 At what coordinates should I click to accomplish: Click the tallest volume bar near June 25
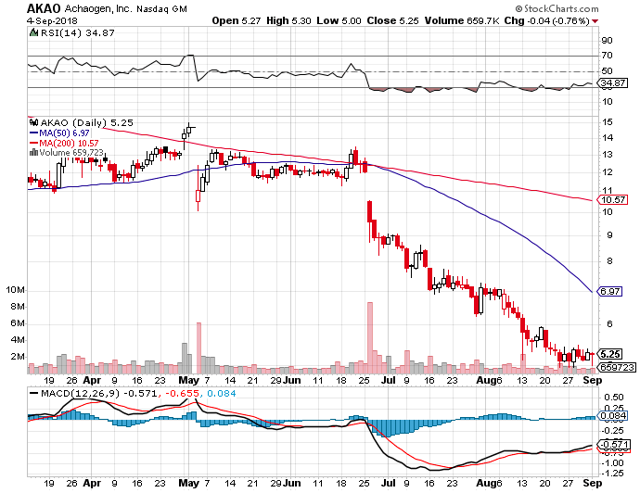pos(370,338)
